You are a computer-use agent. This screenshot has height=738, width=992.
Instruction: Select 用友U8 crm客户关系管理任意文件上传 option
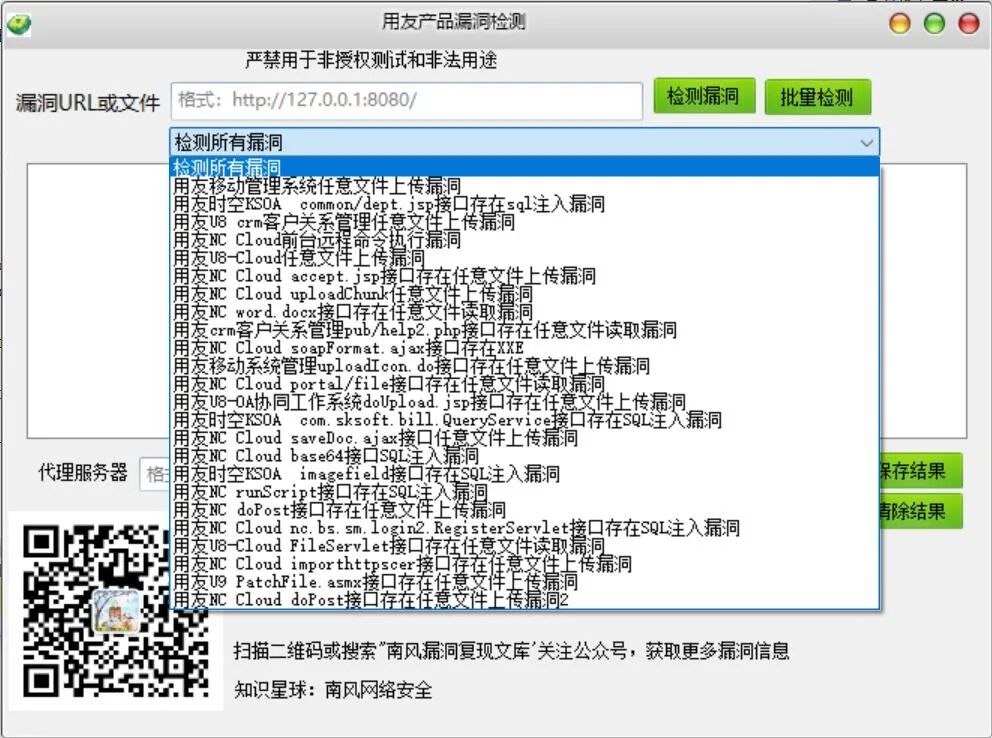524,222
